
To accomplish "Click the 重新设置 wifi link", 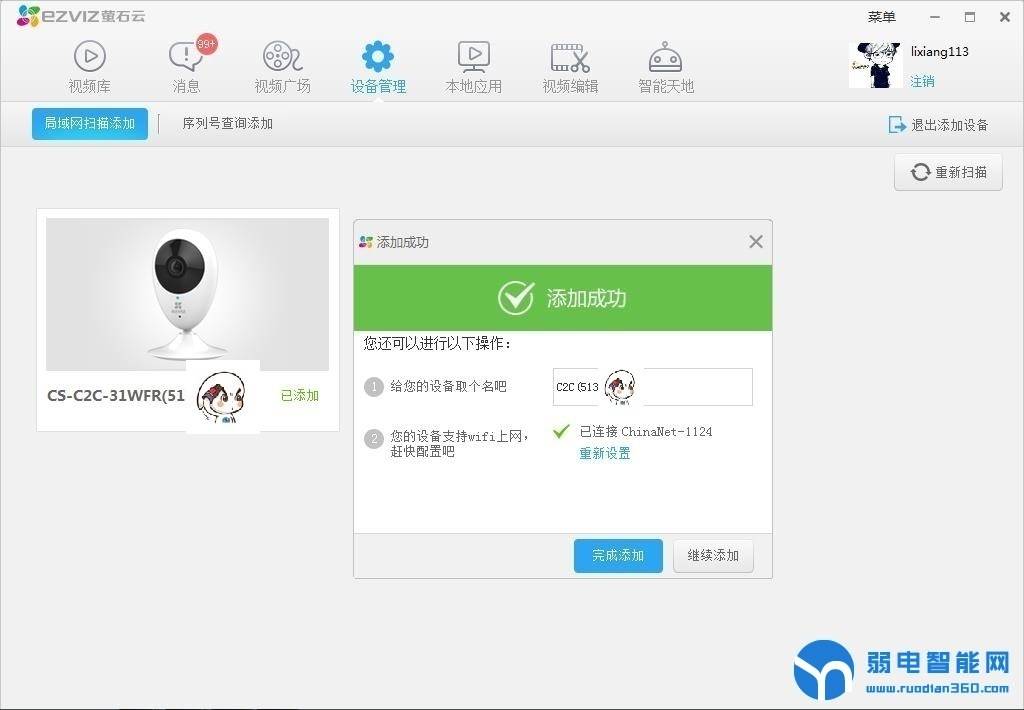I will point(605,453).
